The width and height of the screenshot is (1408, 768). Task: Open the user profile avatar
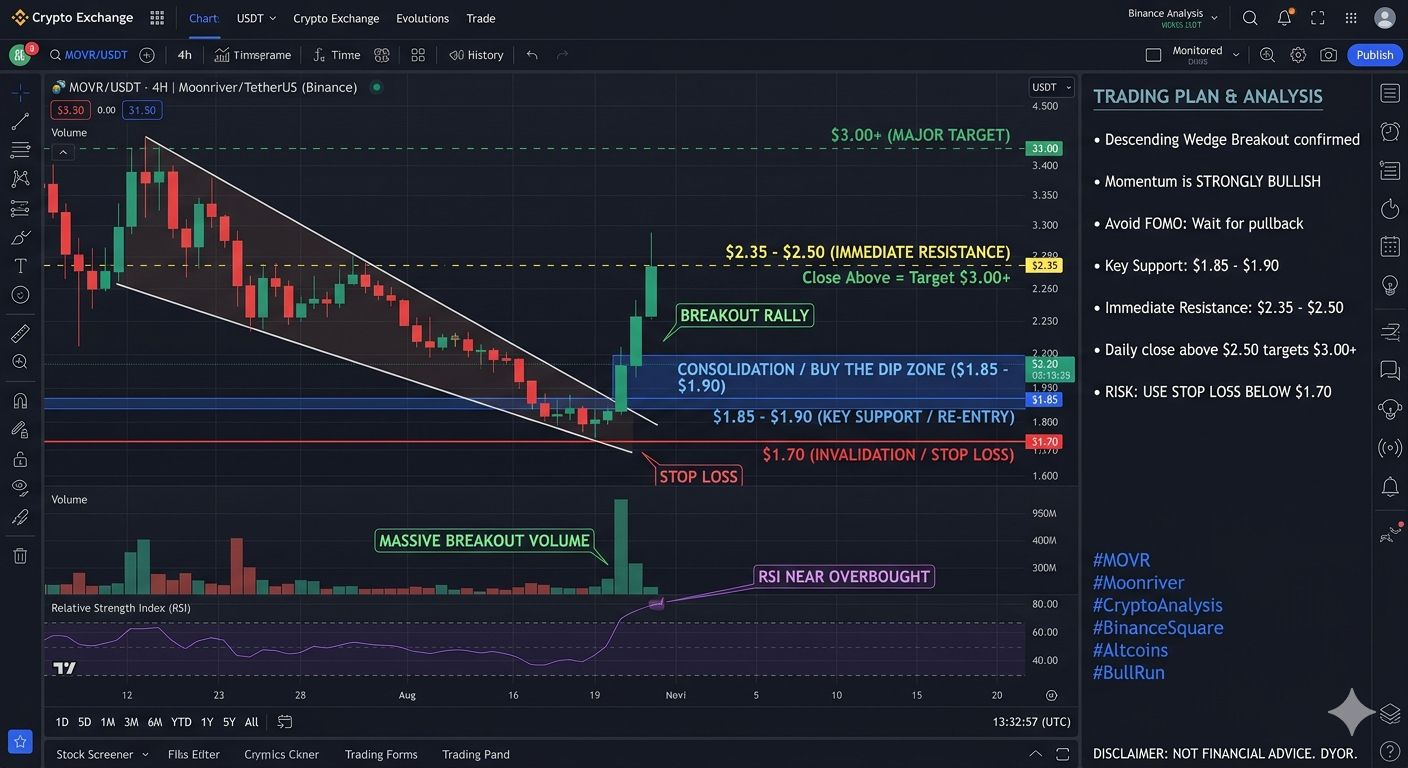coord(1385,18)
